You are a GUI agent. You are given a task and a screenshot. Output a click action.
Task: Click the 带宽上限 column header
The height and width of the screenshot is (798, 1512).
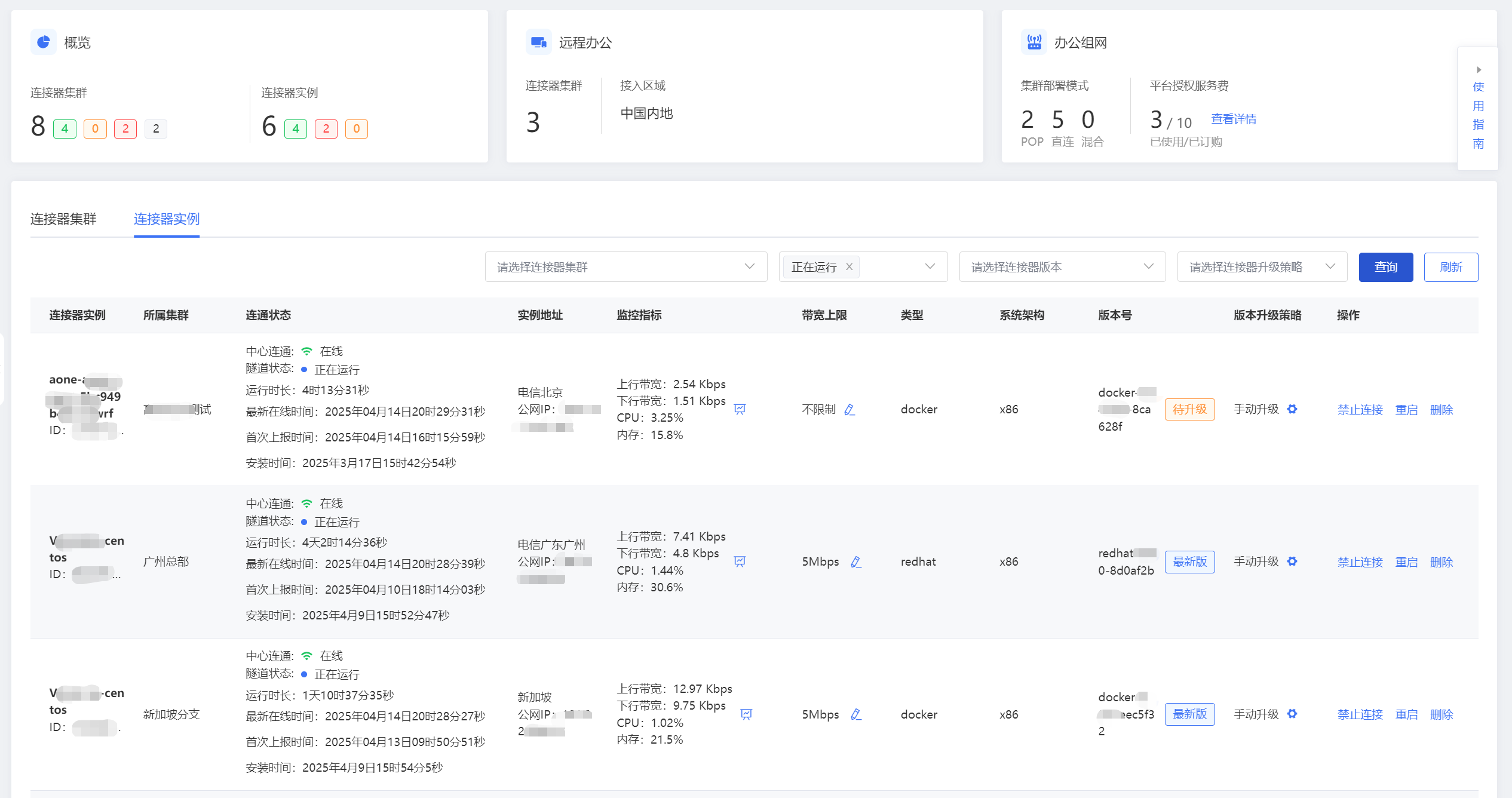(x=824, y=315)
